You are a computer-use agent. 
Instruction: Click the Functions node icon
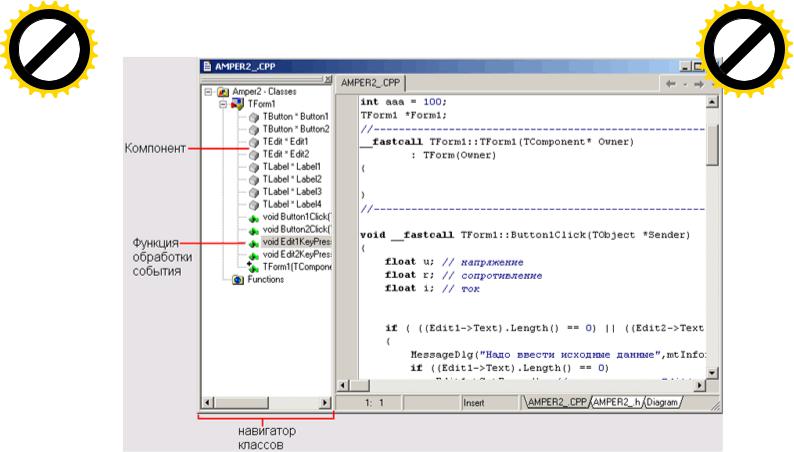click(238, 280)
